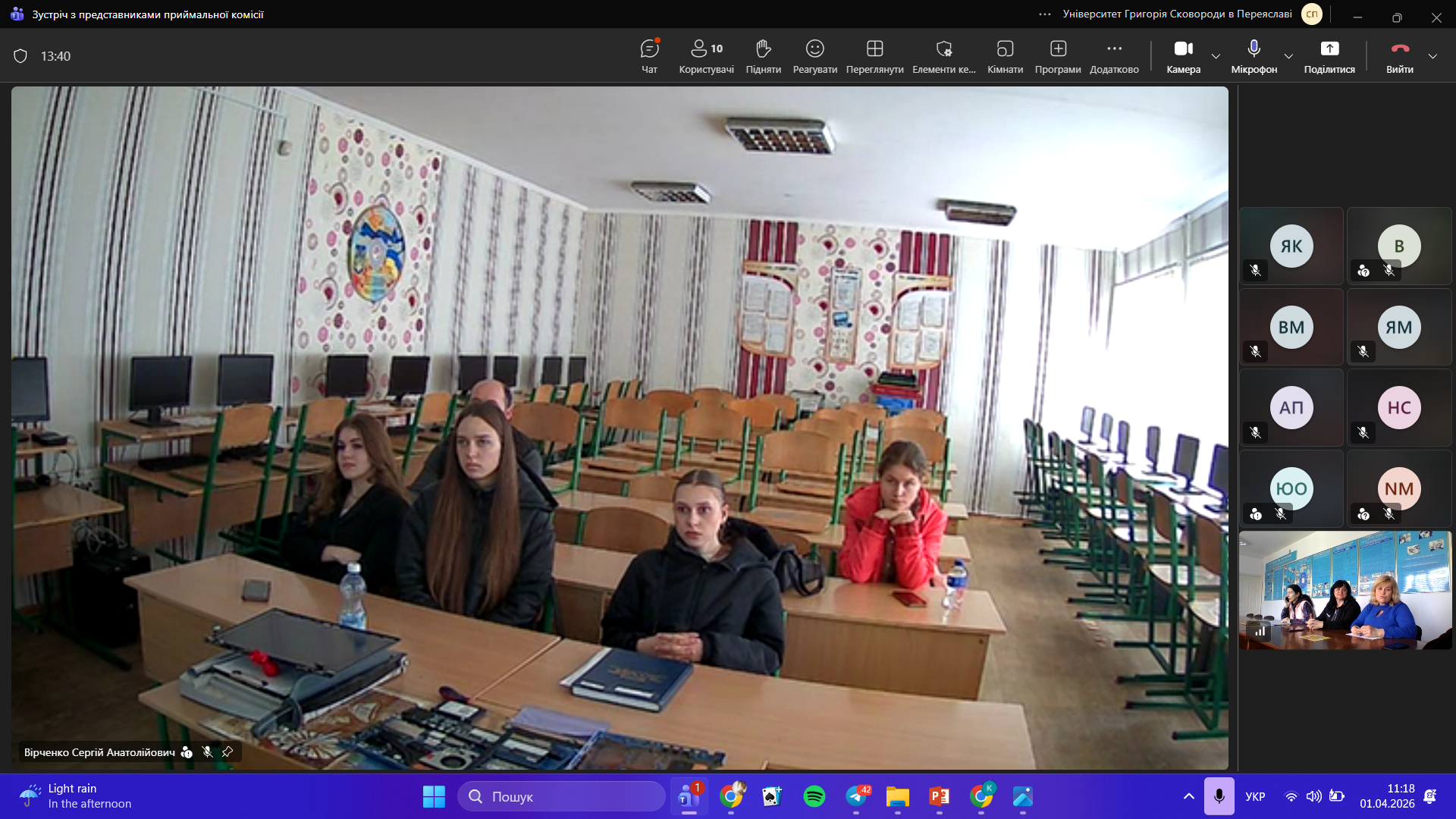
Task: Click the Поділитися share button
Action: [x=1329, y=56]
